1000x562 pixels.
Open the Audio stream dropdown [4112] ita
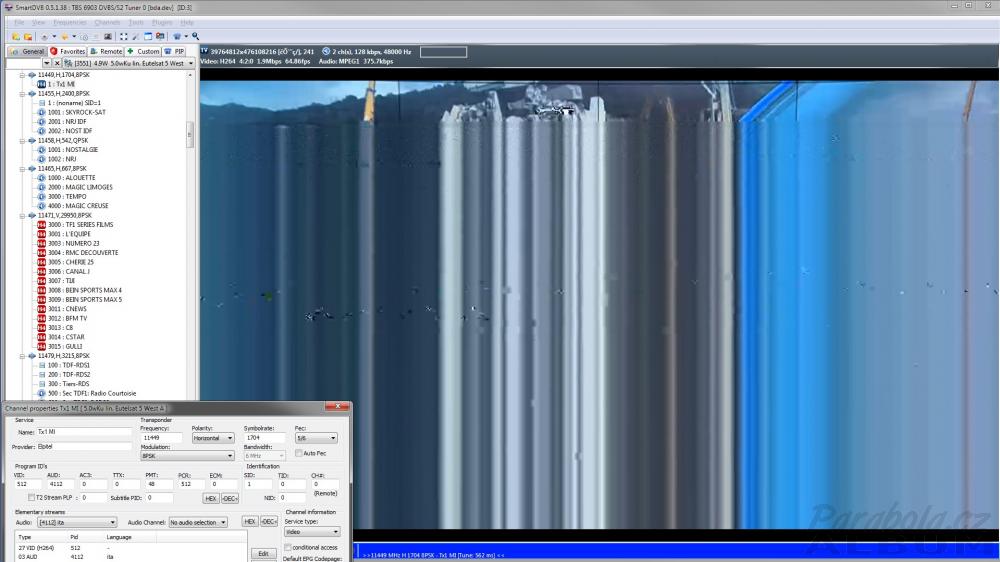click(77, 522)
